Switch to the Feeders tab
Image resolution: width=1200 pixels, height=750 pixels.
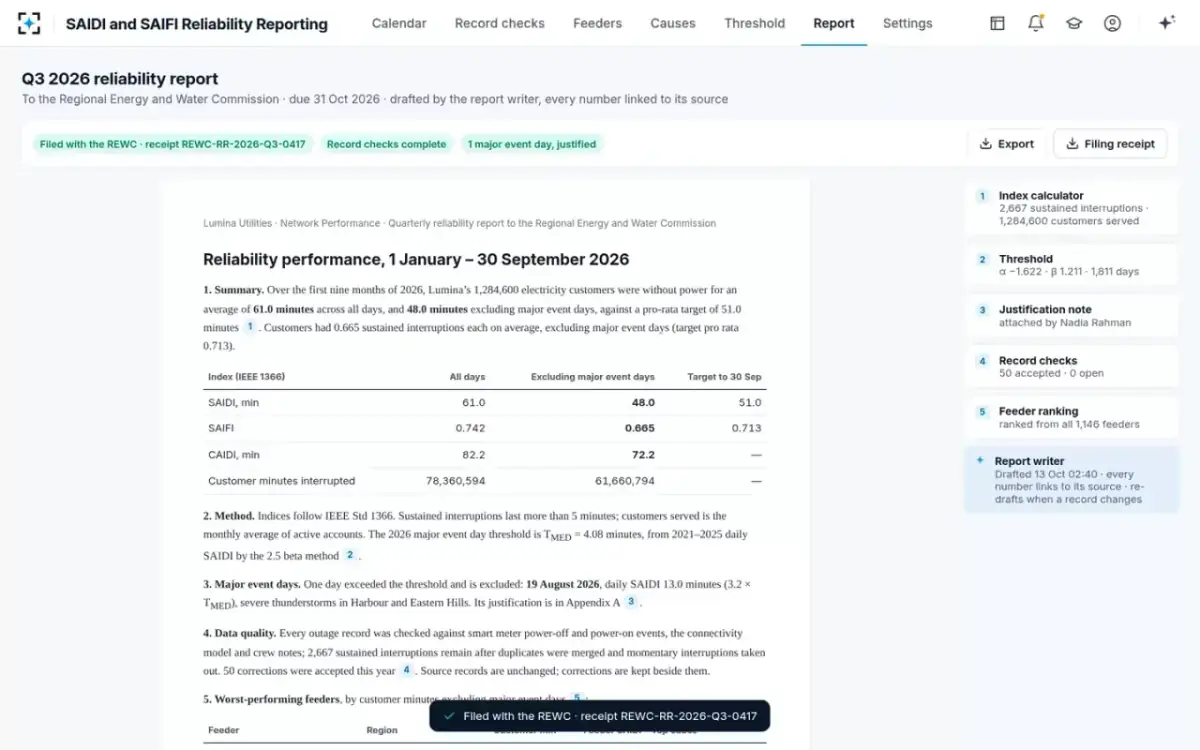point(597,23)
